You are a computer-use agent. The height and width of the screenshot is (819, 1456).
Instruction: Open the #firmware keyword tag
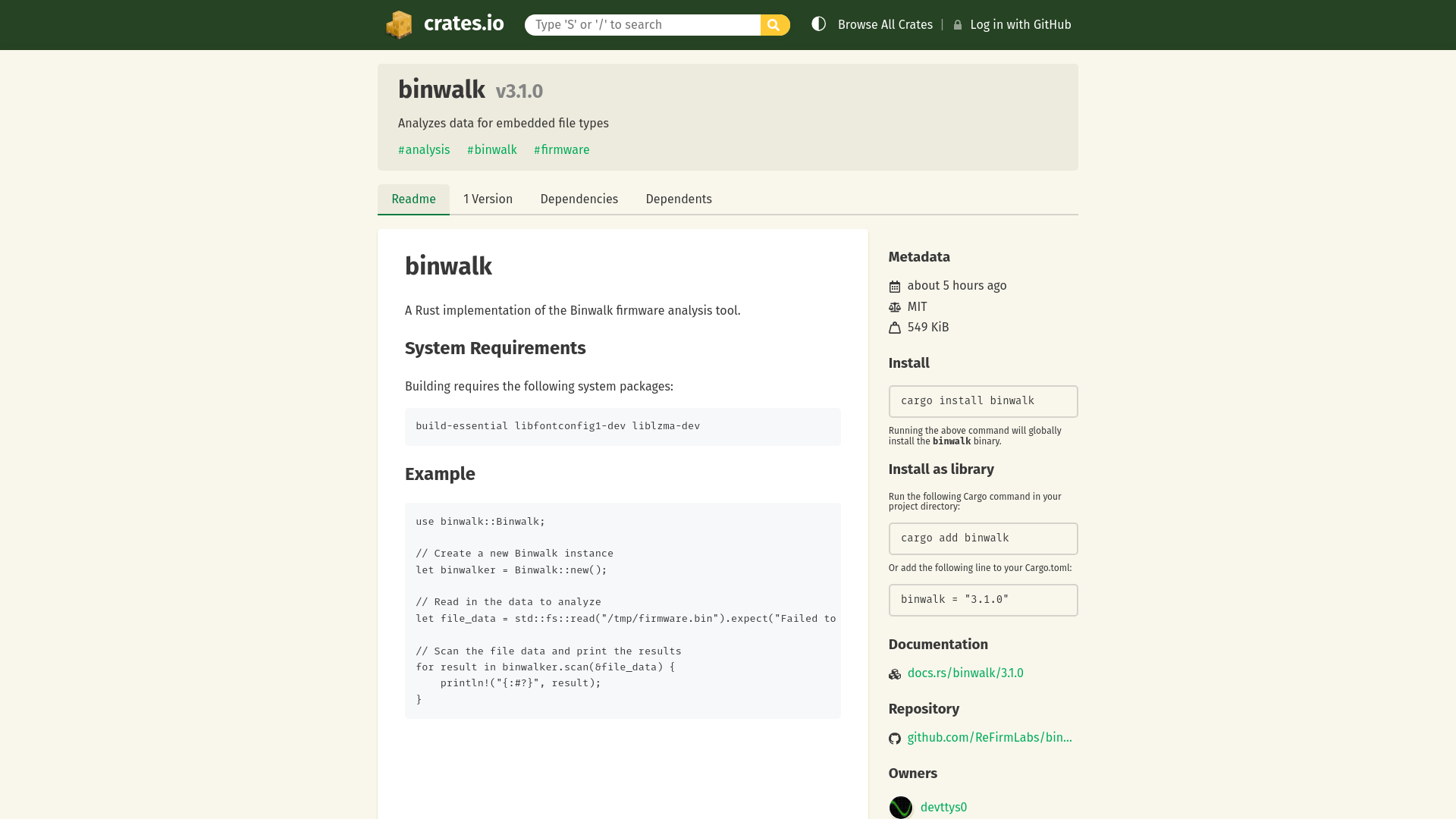pyautogui.click(x=562, y=150)
